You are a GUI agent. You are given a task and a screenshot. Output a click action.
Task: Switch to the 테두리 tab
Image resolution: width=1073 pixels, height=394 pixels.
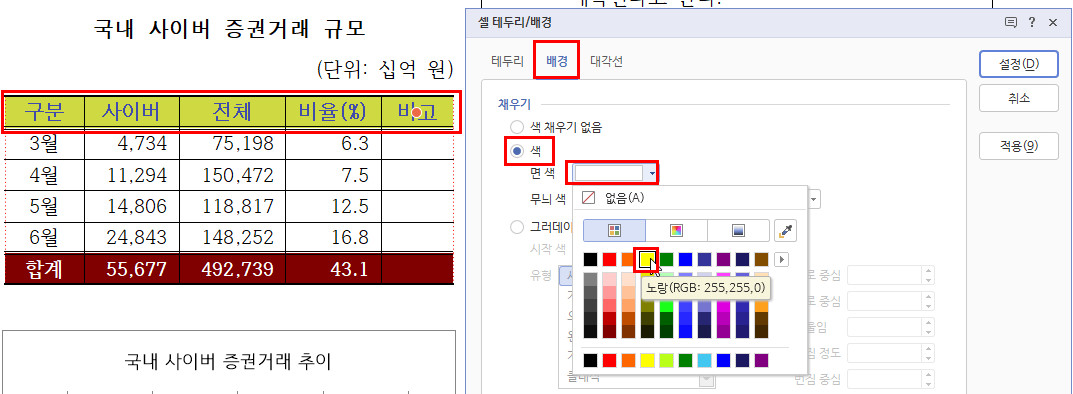point(507,61)
